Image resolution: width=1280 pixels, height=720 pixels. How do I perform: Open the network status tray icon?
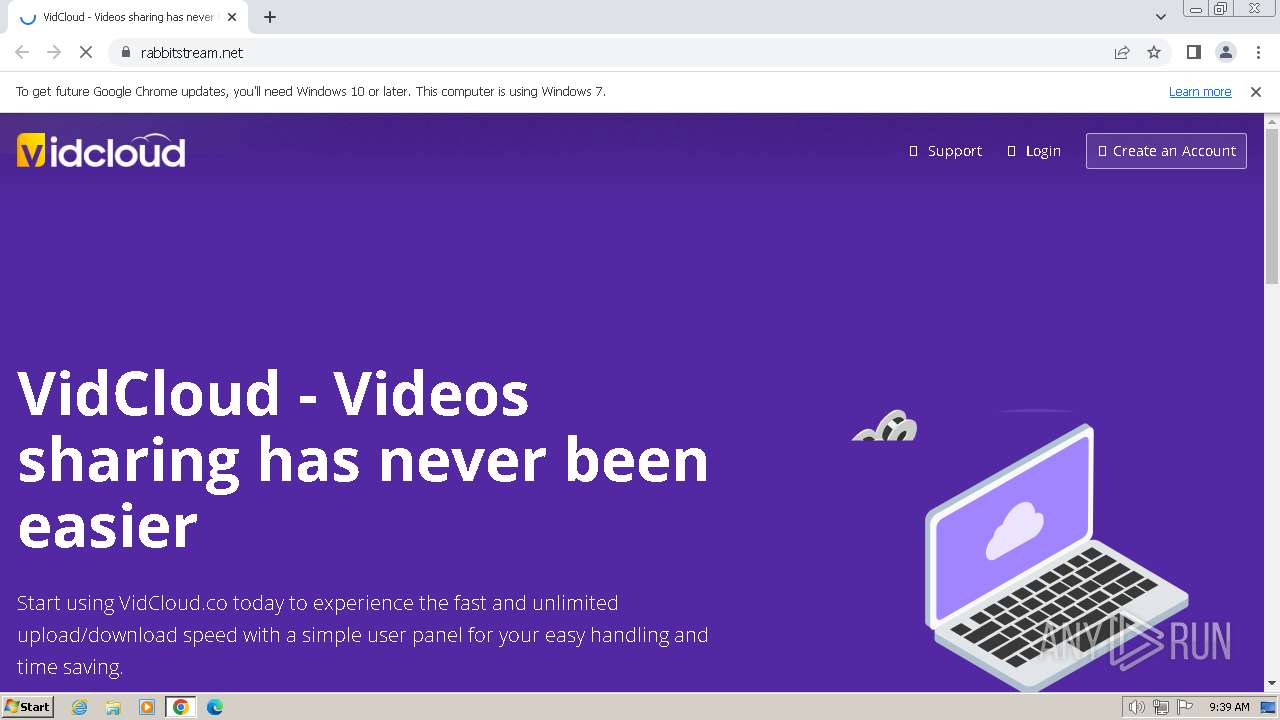click(x=1161, y=707)
